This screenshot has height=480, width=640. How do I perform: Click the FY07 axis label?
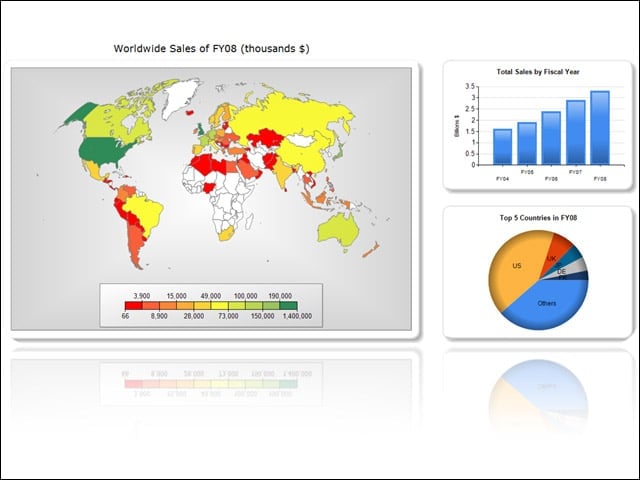click(x=576, y=172)
